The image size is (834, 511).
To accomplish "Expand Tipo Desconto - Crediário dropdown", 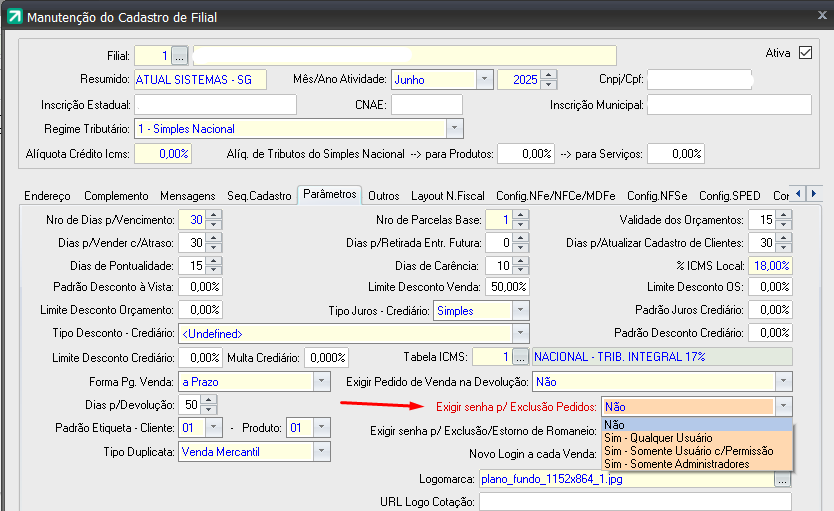I will point(520,333).
